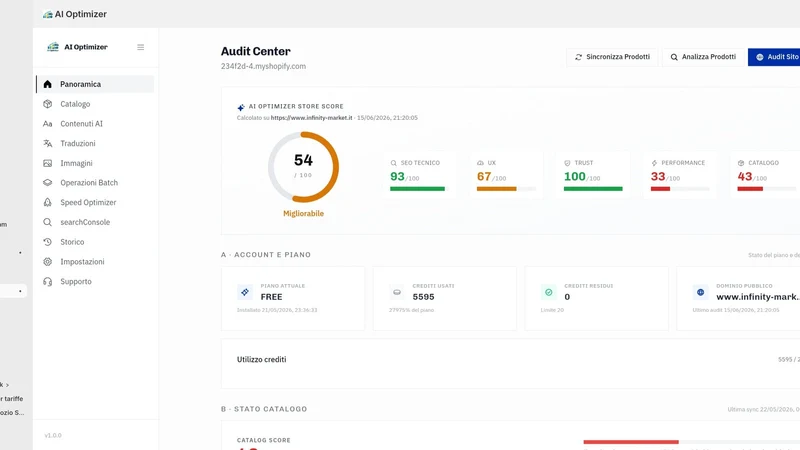Image resolution: width=800 pixels, height=450 pixels.
Task: Click the A - Account e Piano heading
Action: tap(266, 255)
